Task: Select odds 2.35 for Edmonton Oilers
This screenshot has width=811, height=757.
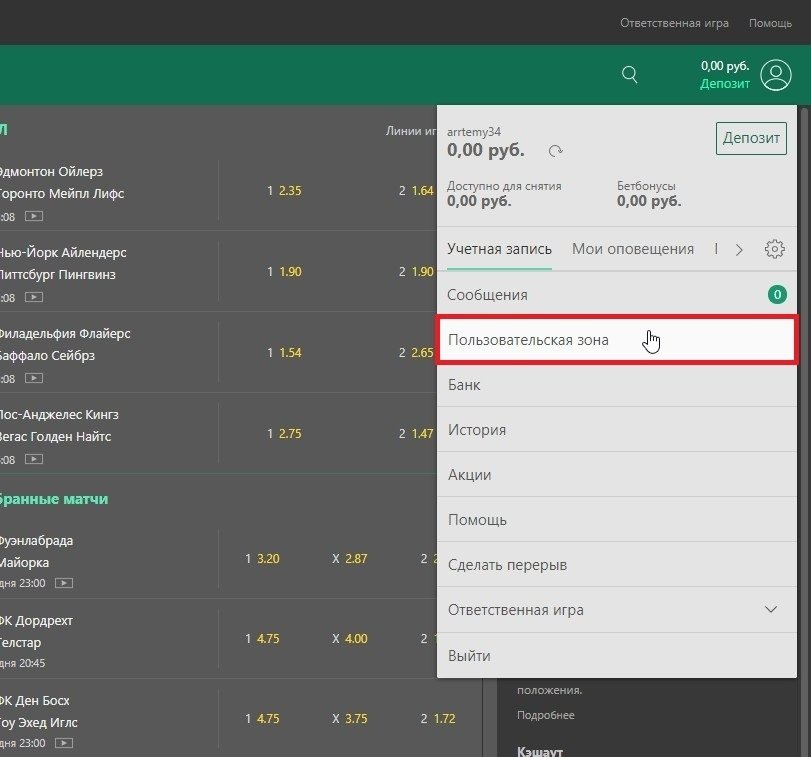Action: click(x=289, y=191)
